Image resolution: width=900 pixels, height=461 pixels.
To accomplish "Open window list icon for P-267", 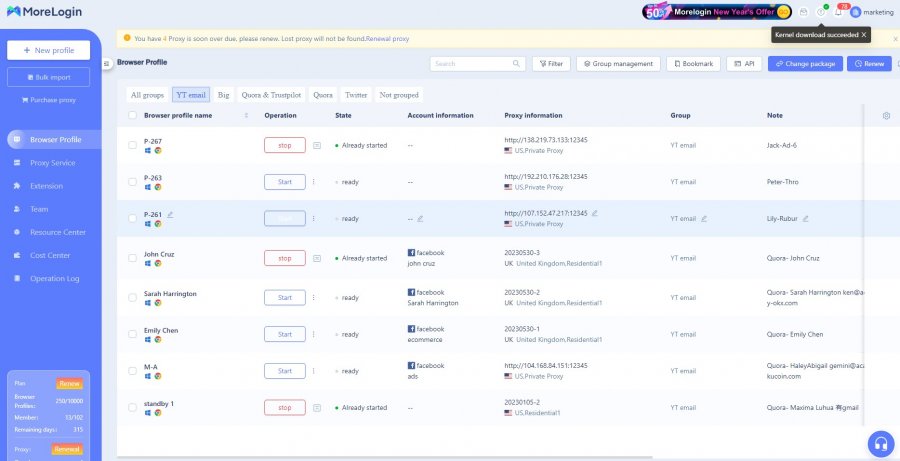I will 317,145.
